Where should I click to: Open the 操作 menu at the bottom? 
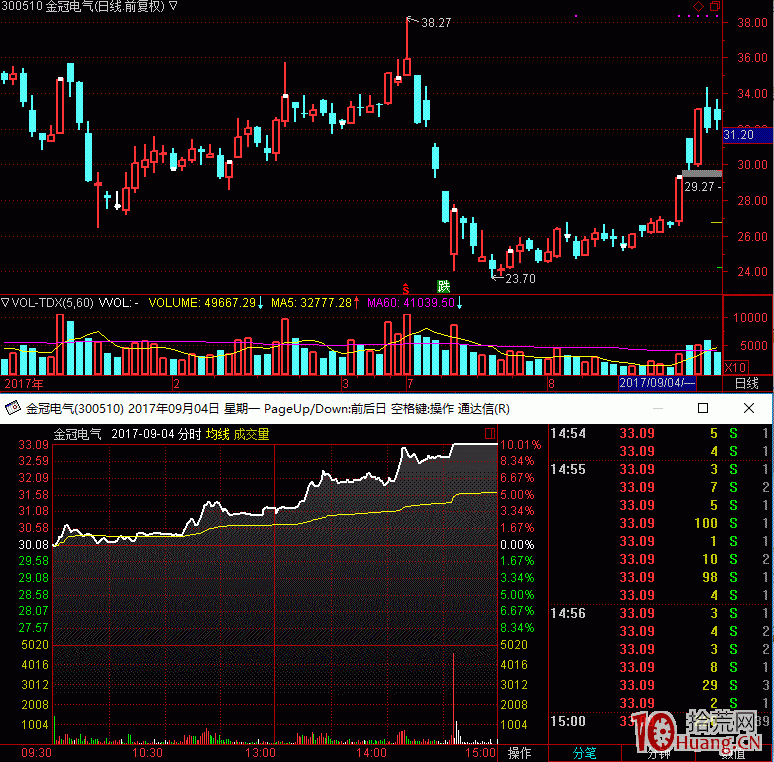coord(519,753)
